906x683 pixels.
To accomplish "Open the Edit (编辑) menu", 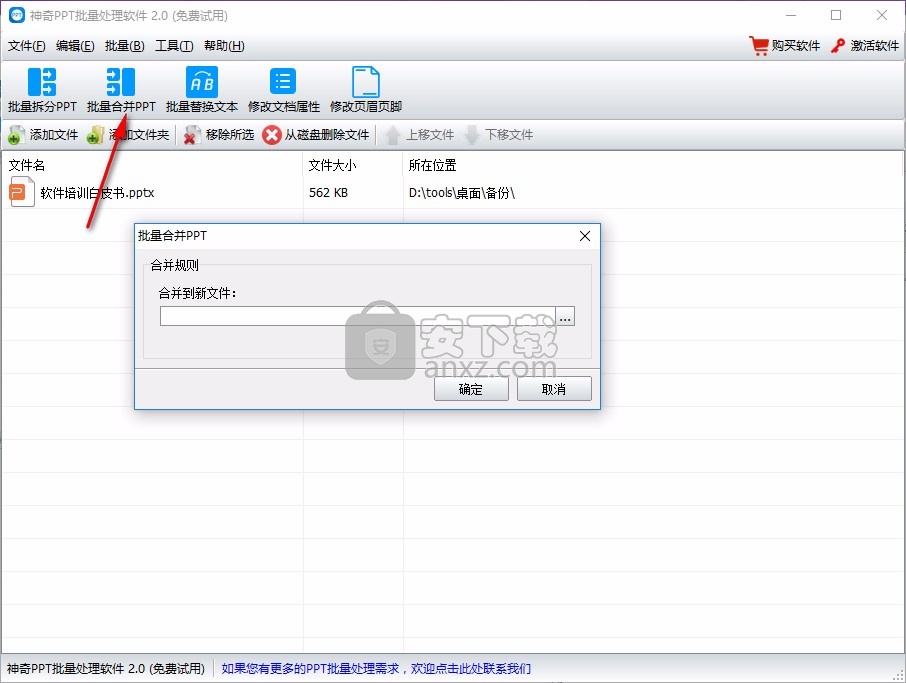I will point(75,46).
